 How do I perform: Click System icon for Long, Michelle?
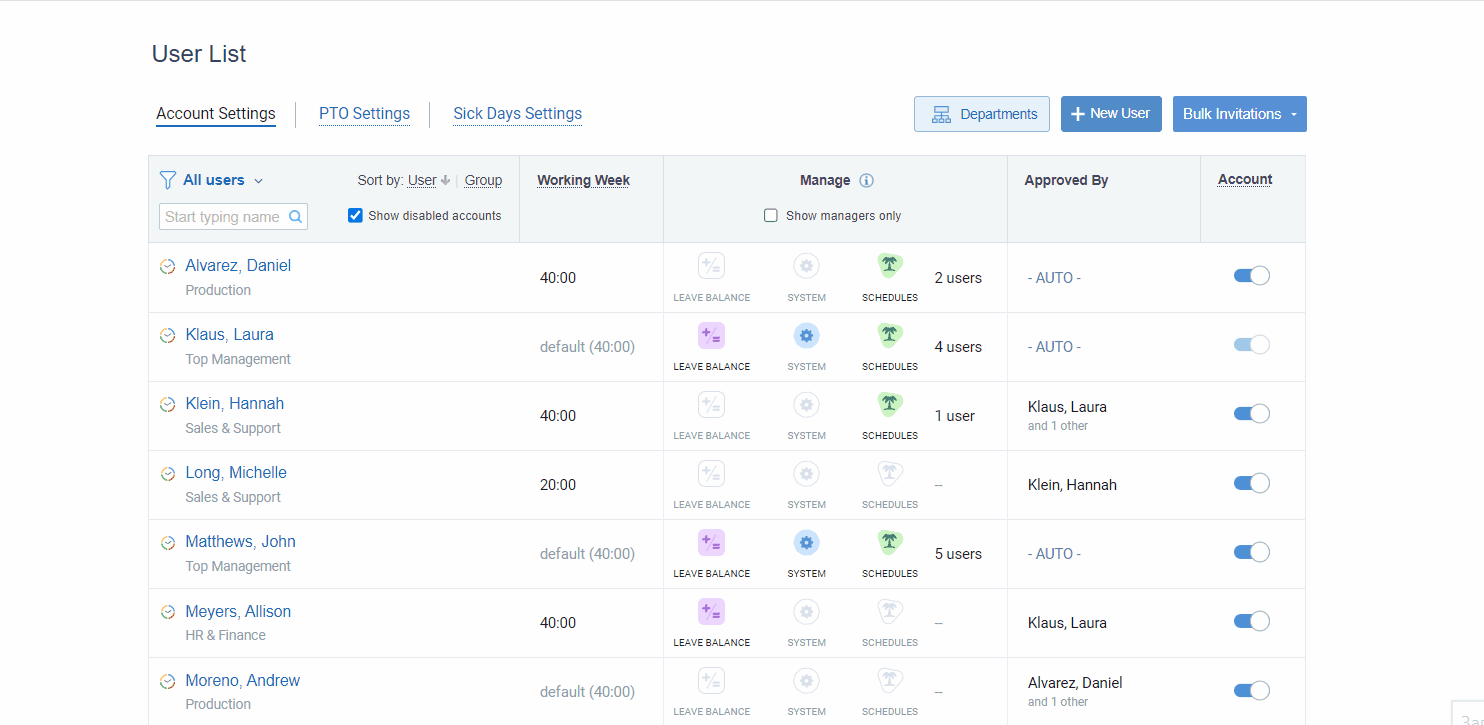807,473
